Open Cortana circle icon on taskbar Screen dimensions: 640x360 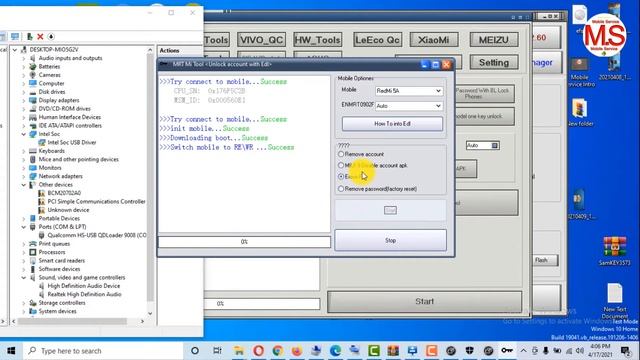tap(195, 351)
